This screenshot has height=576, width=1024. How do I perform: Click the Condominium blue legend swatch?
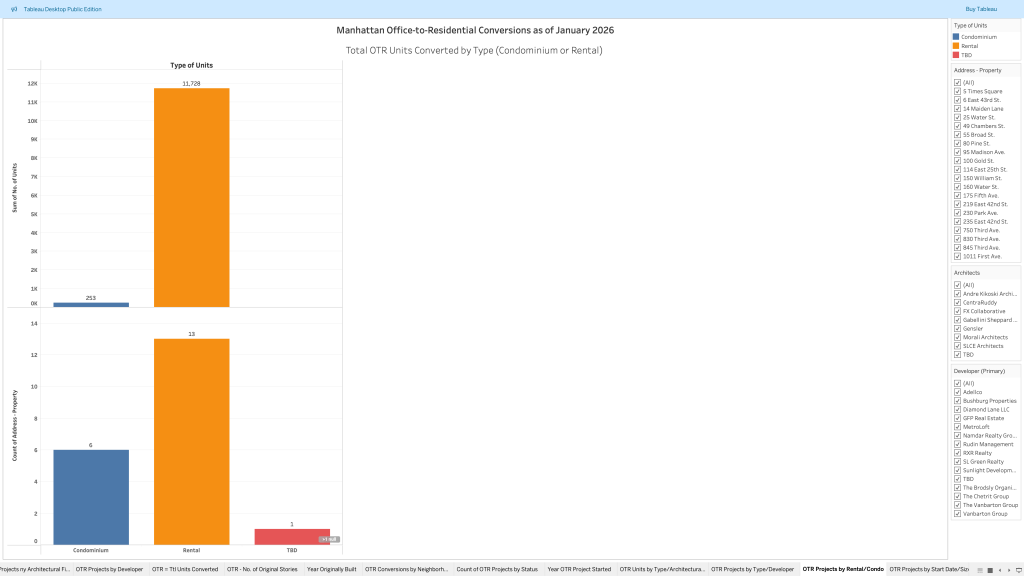pos(956,36)
